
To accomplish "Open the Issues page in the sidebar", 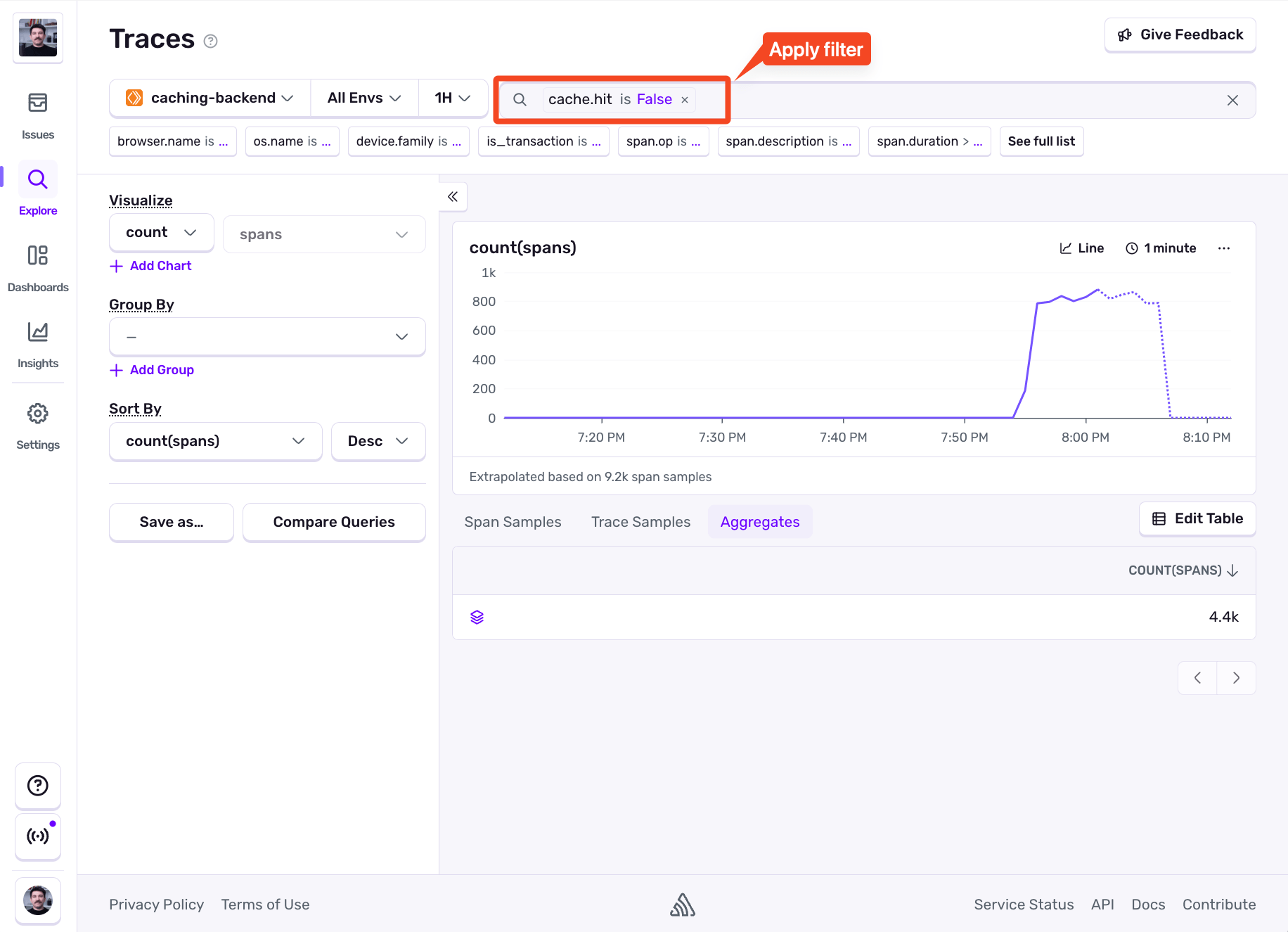I will 38,116.
